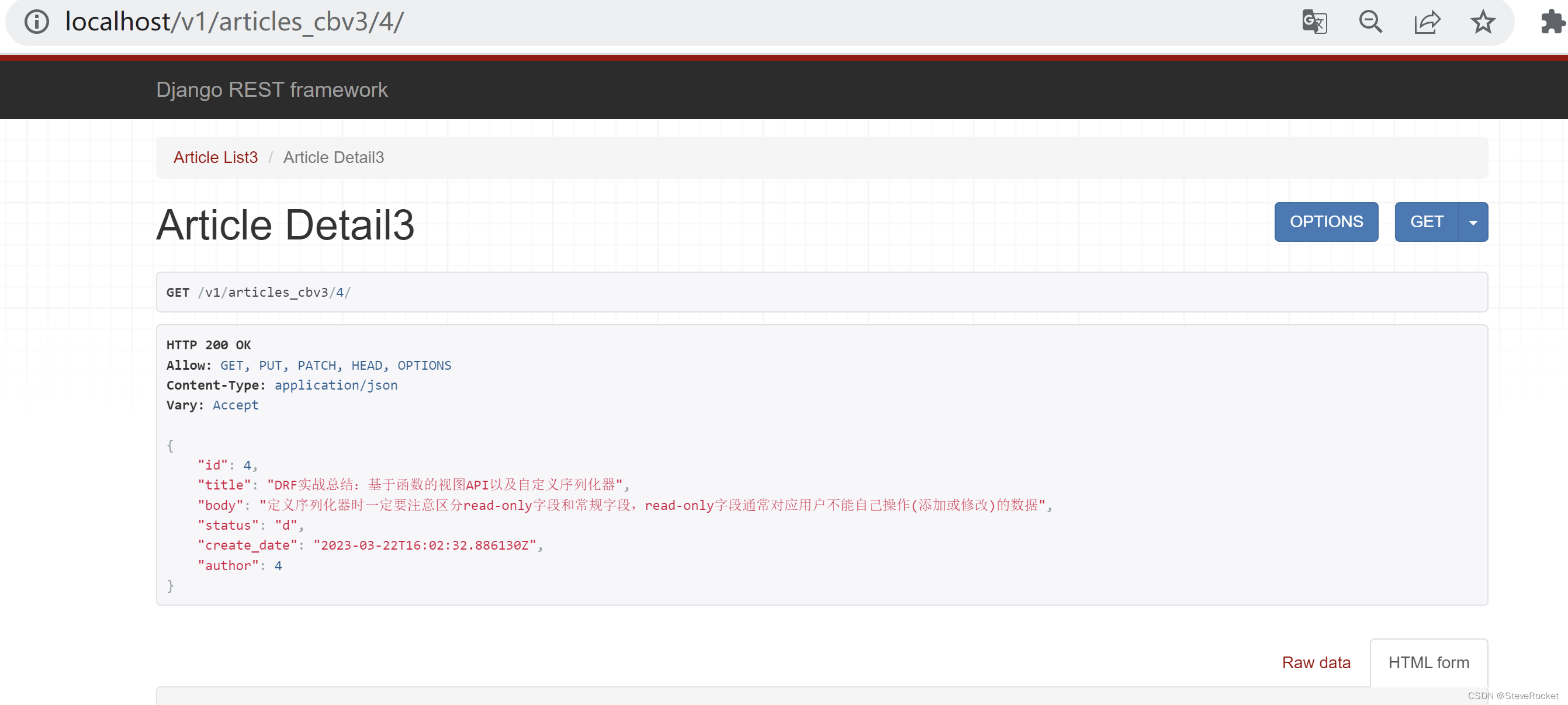
Task: Open the Django REST framework brand link
Action: coord(272,89)
